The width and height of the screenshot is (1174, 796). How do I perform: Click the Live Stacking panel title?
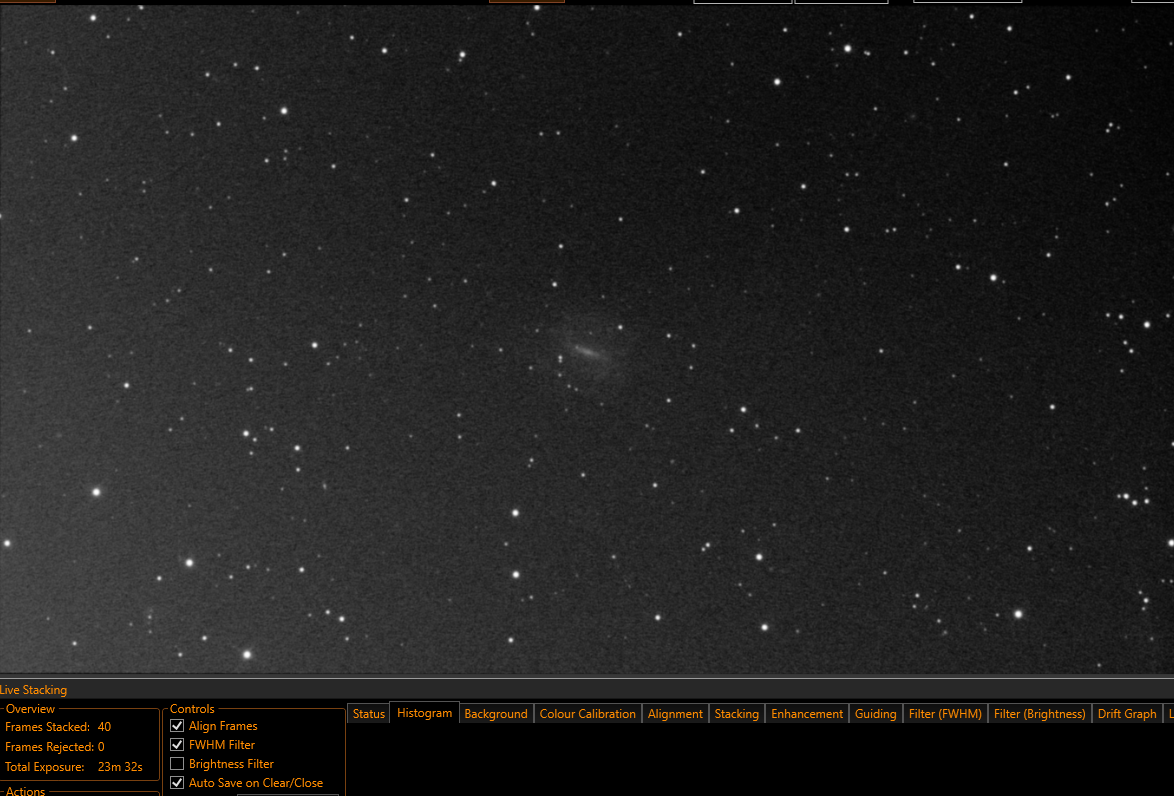(x=34, y=690)
